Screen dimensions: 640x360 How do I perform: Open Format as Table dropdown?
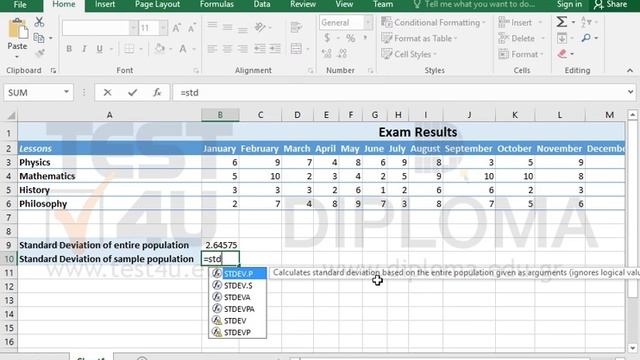tap(419, 38)
